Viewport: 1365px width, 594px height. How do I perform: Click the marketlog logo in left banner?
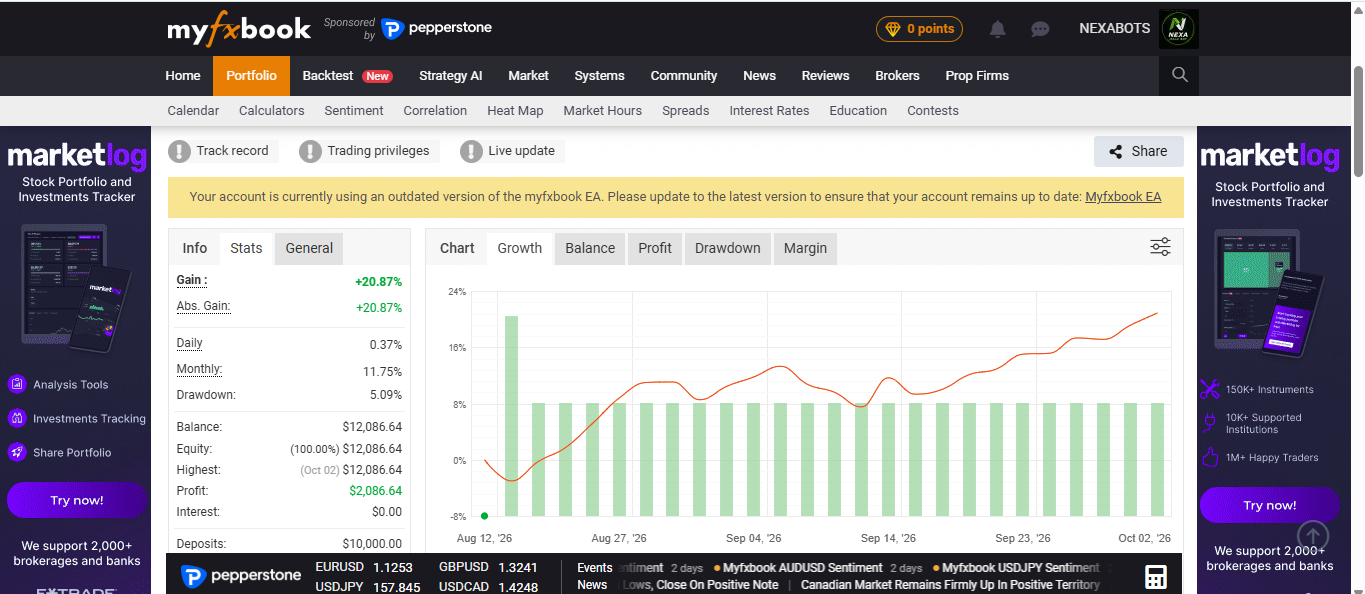pyautogui.click(x=77, y=155)
